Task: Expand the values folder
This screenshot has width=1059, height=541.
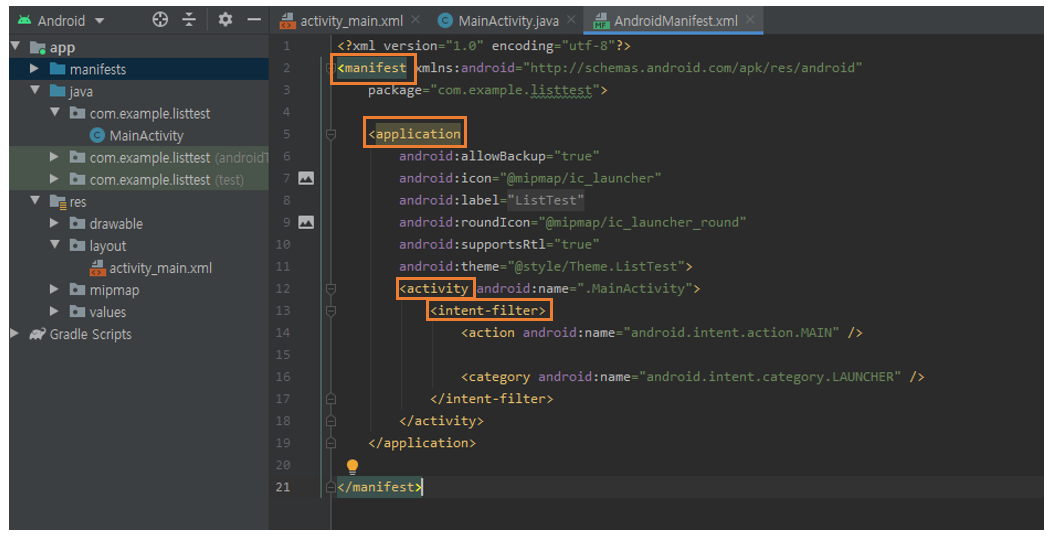Action: click(55, 311)
